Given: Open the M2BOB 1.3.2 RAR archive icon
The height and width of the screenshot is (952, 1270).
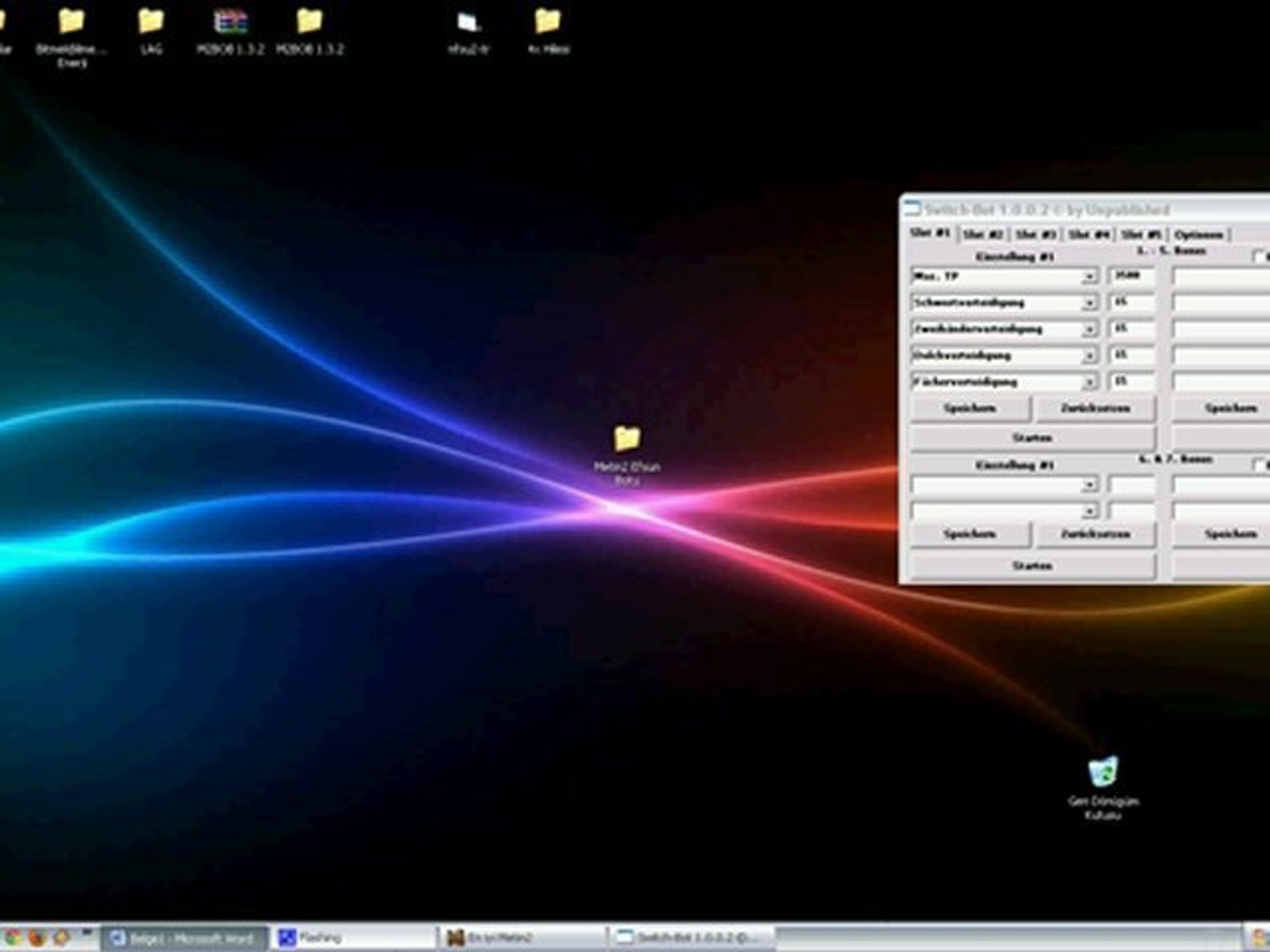Looking at the screenshot, I should click(230, 23).
